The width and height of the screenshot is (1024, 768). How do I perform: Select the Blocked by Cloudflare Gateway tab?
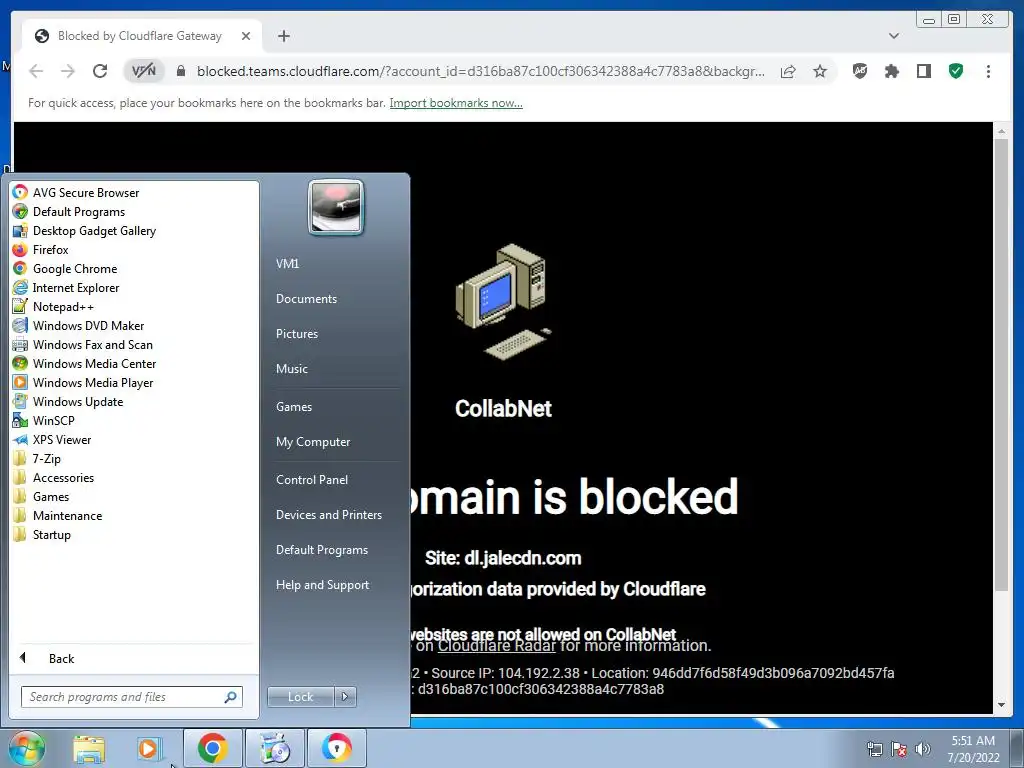140,36
